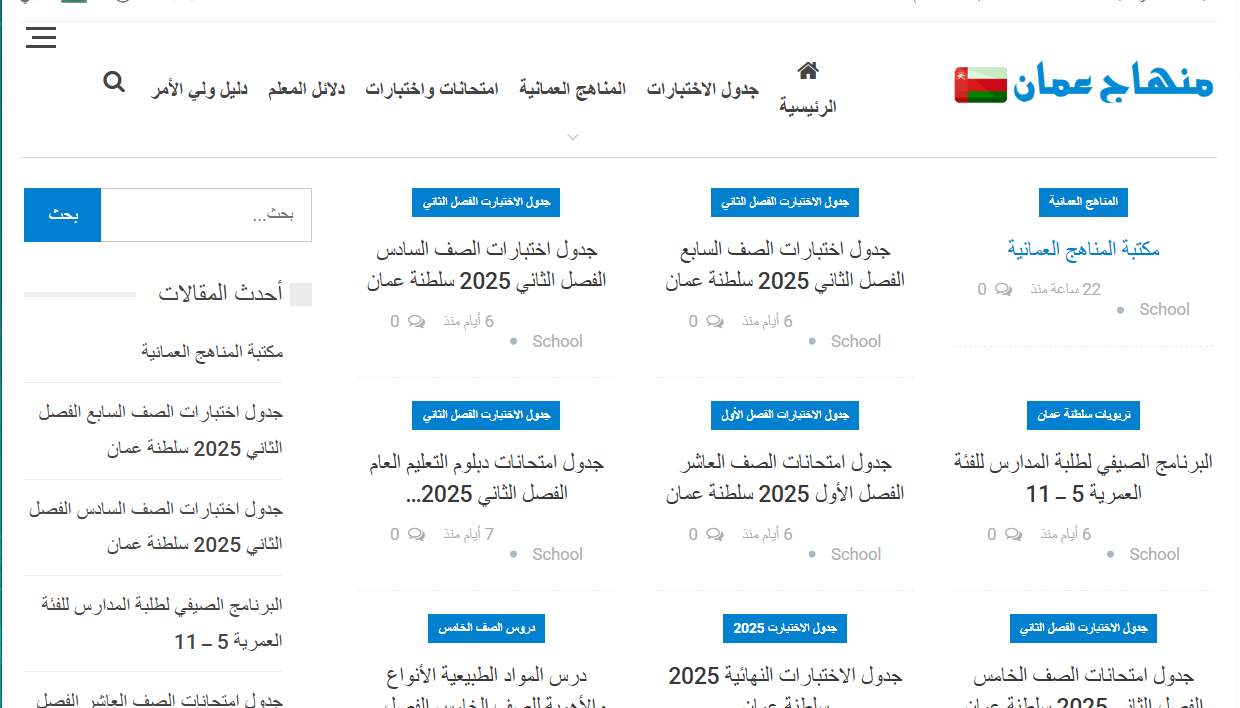Screen dimensions: 1240x708
Task: Click comments icon under دبلوم التعليم العام article
Action: click(416, 535)
